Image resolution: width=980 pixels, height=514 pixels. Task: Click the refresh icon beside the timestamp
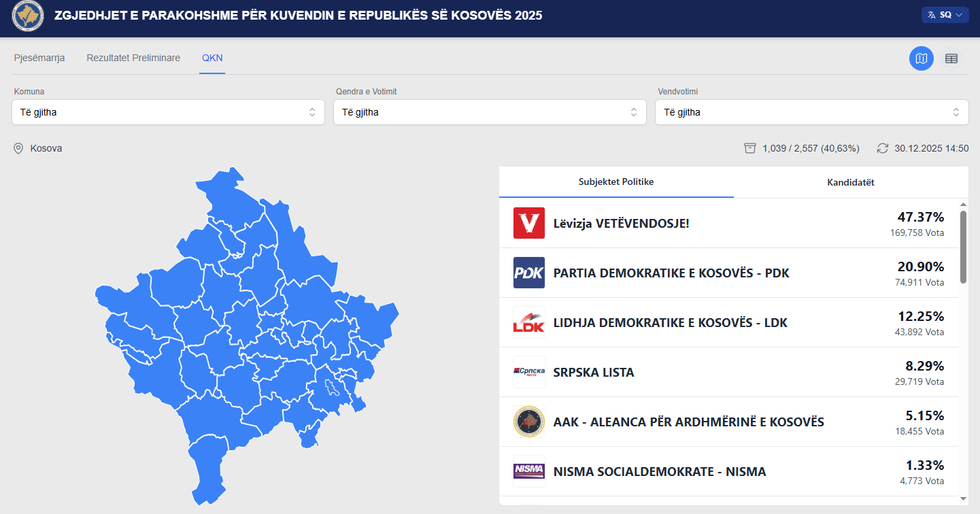[x=882, y=148]
